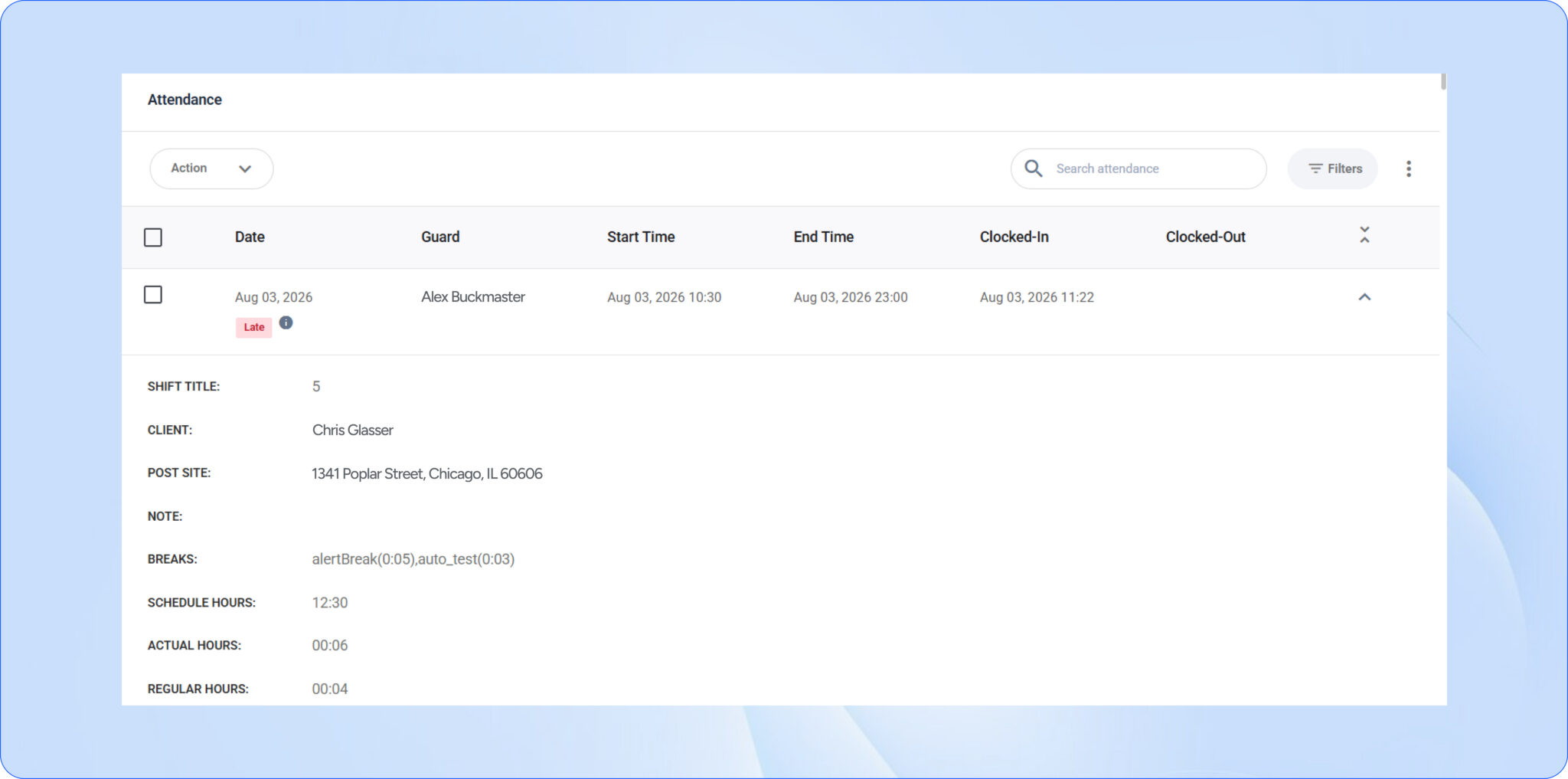1568x779 pixels.
Task: Click the Attendance page title
Action: (x=185, y=100)
